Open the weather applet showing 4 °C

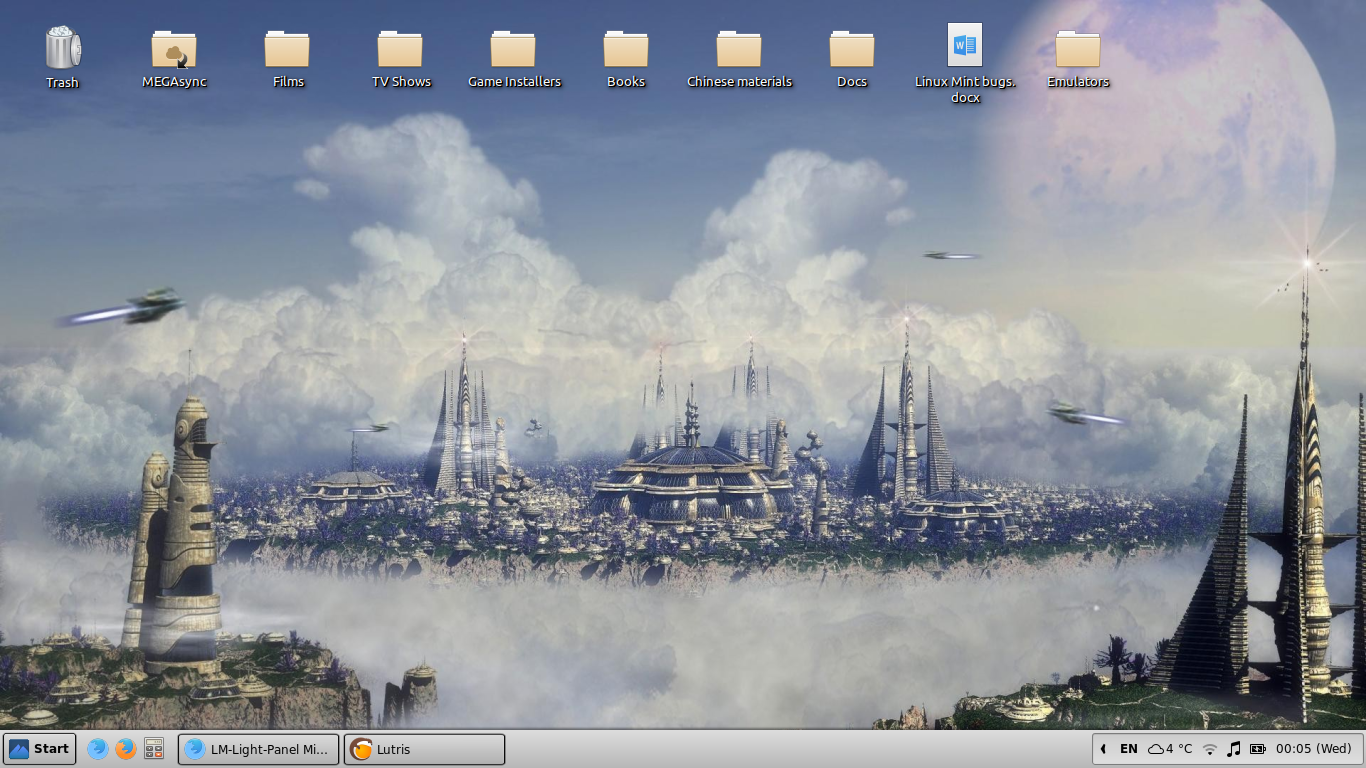coord(1170,749)
